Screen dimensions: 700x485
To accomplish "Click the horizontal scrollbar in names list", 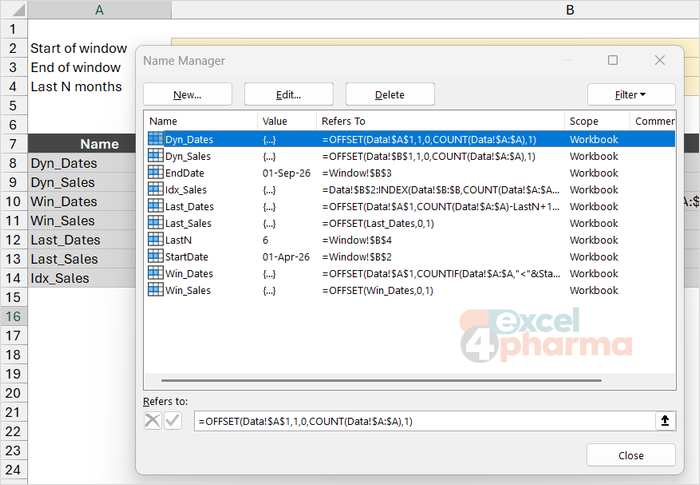I will [382, 380].
